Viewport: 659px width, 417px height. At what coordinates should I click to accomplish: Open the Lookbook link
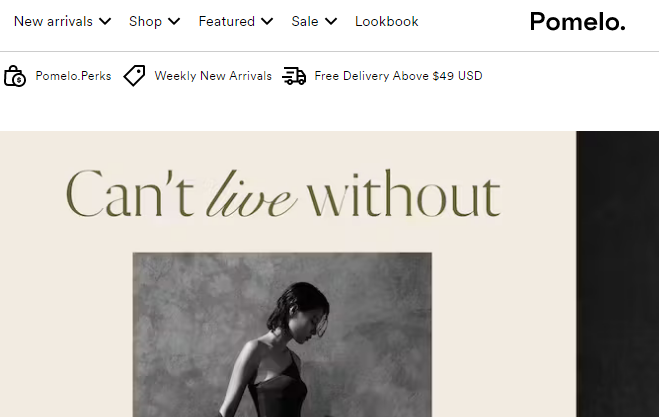point(387,21)
